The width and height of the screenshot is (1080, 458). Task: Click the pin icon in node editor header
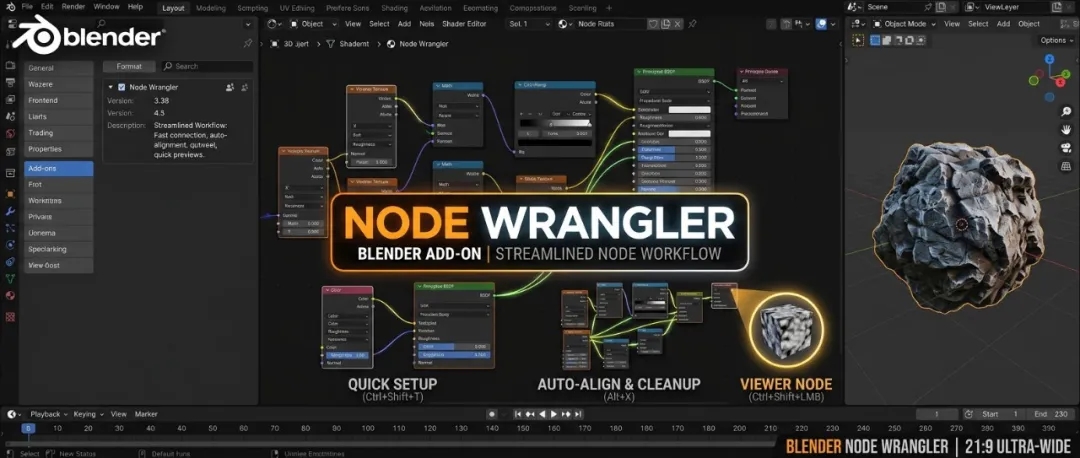tap(692, 23)
